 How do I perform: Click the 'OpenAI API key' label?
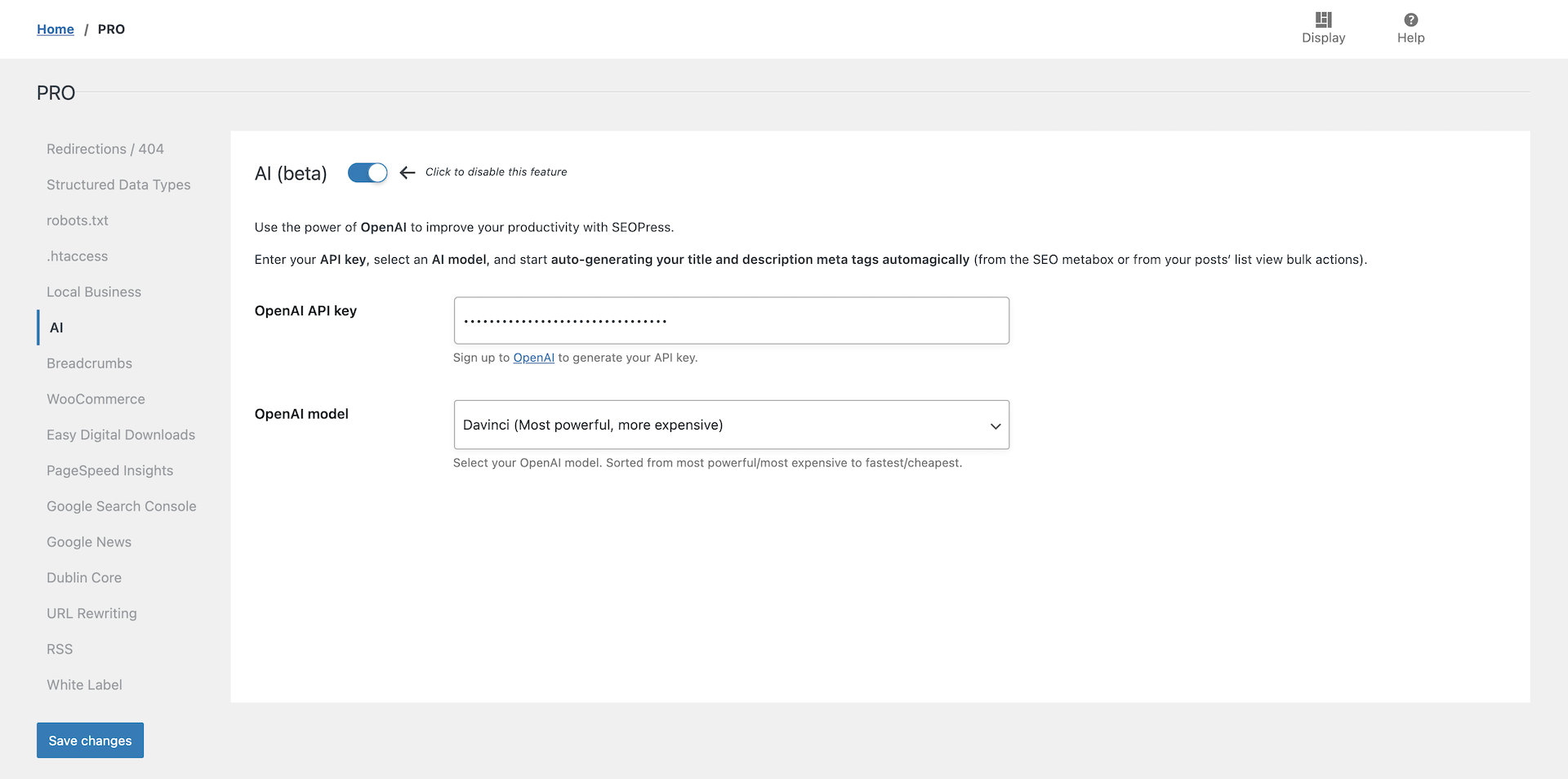point(305,310)
